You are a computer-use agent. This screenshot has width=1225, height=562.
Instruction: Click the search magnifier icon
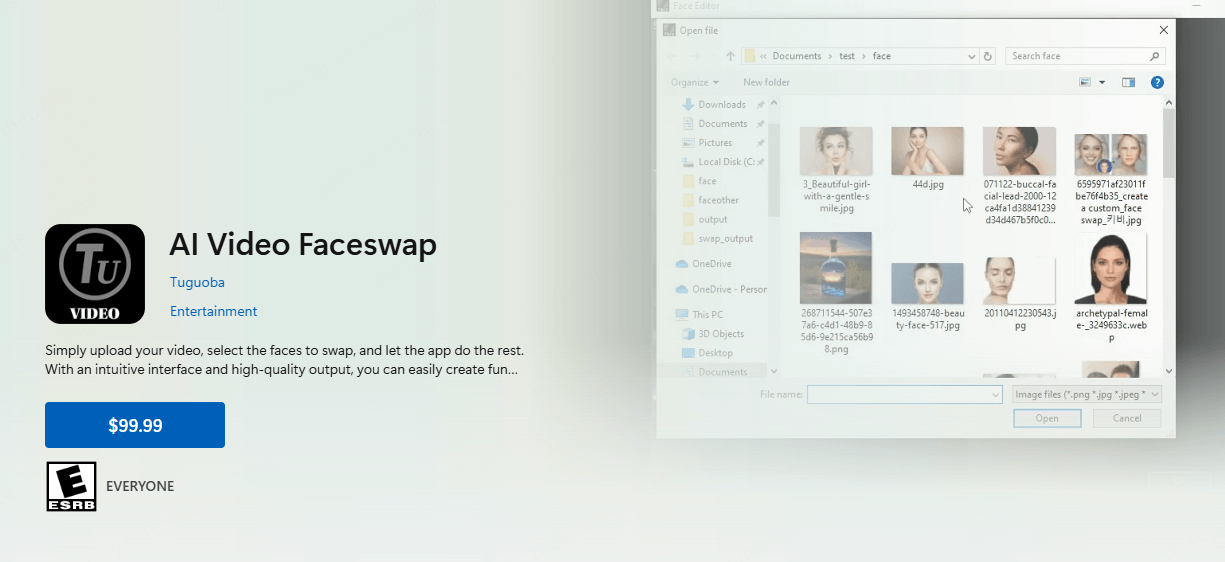(1155, 56)
